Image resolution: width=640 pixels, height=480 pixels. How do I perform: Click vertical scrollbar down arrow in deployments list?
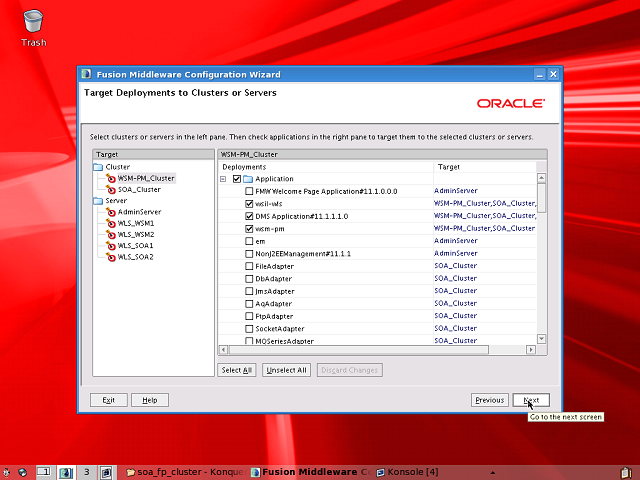pos(542,339)
